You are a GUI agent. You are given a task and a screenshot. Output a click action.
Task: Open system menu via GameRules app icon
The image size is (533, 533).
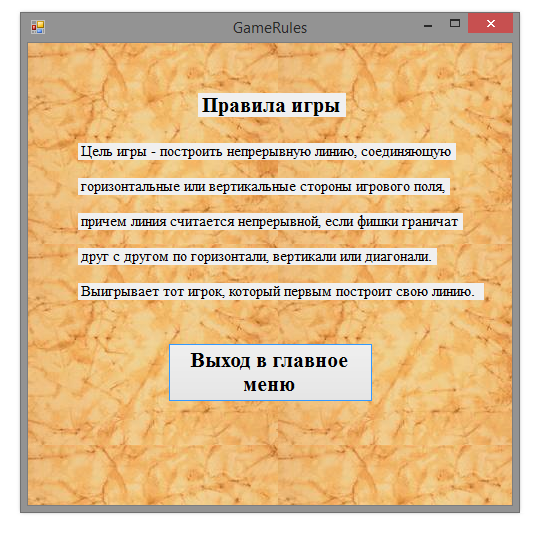[x=38, y=27]
